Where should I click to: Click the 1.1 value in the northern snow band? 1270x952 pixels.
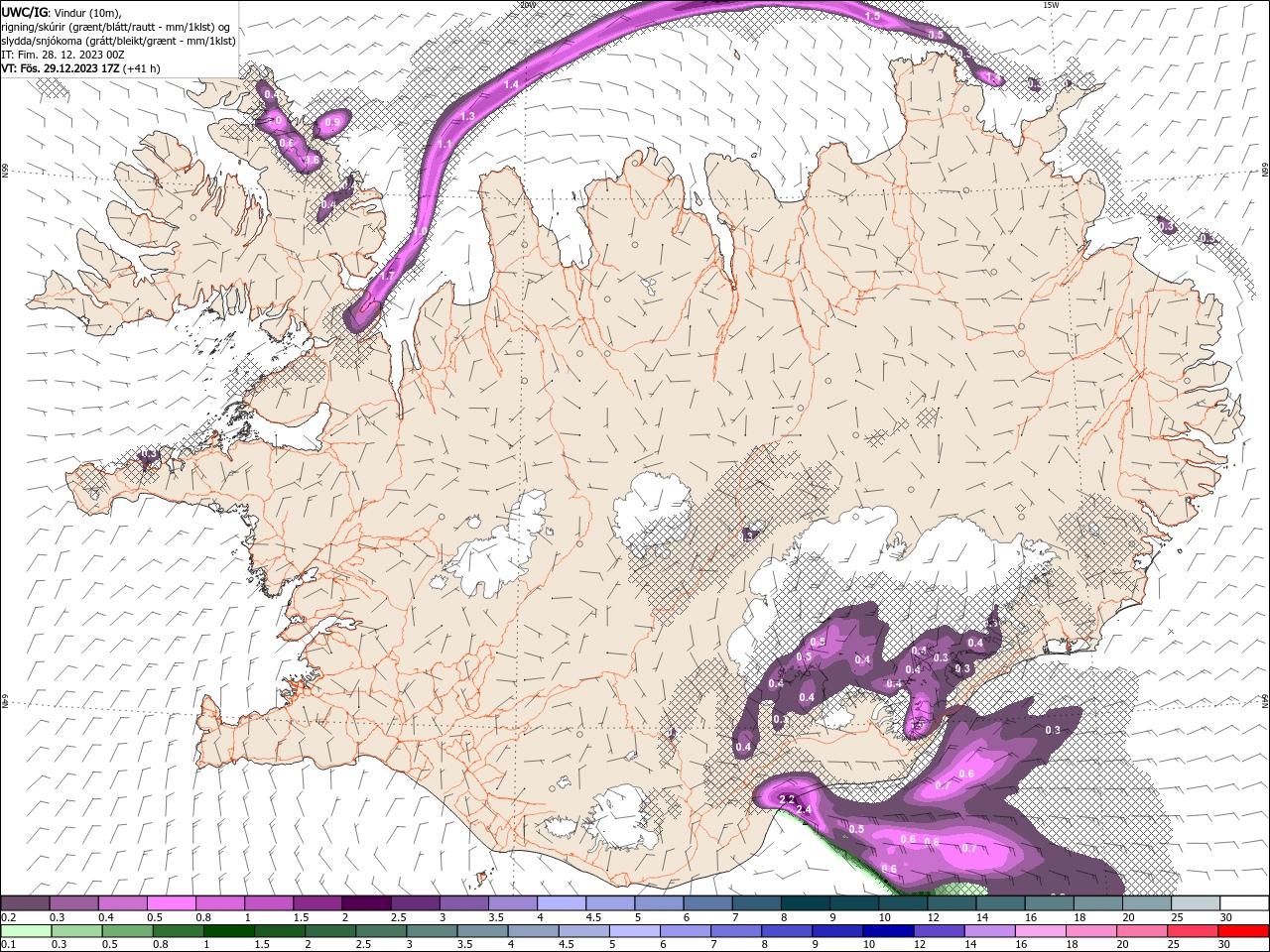444,145
